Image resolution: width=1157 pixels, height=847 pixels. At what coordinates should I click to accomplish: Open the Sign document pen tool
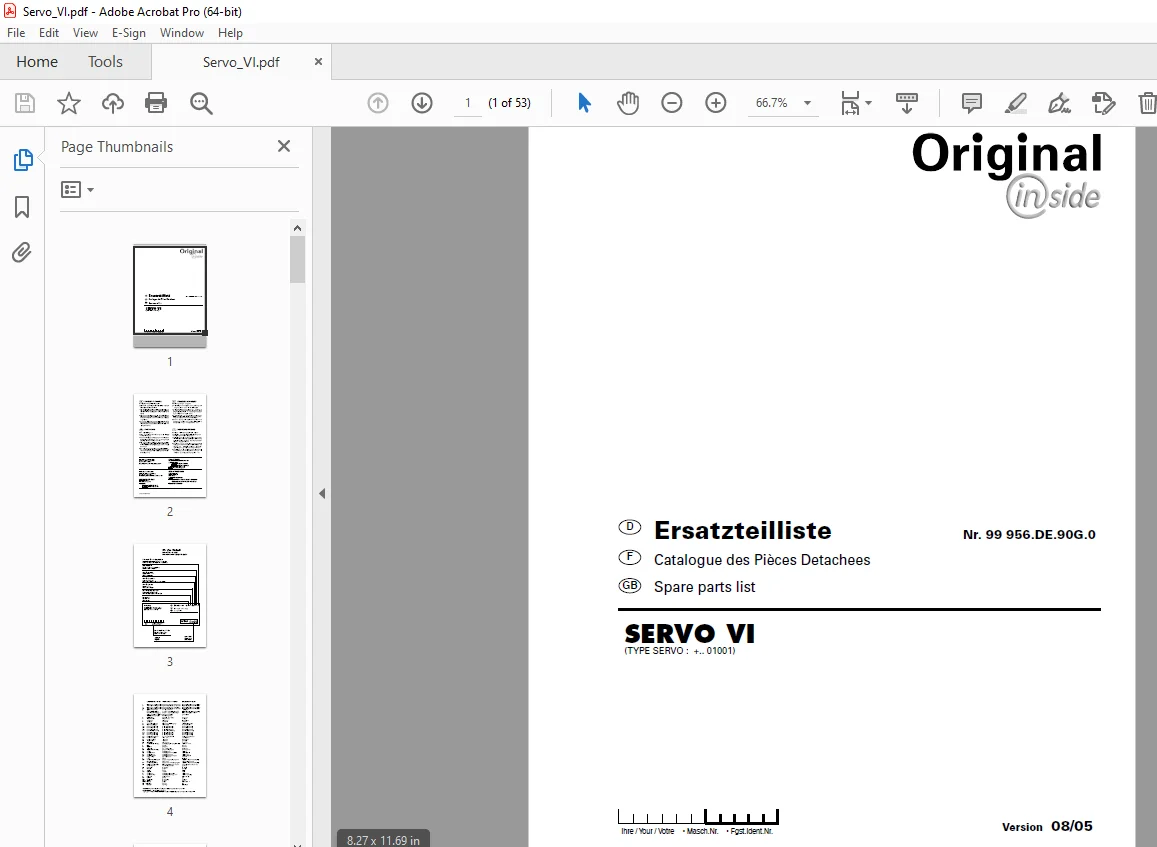point(1060,103)
